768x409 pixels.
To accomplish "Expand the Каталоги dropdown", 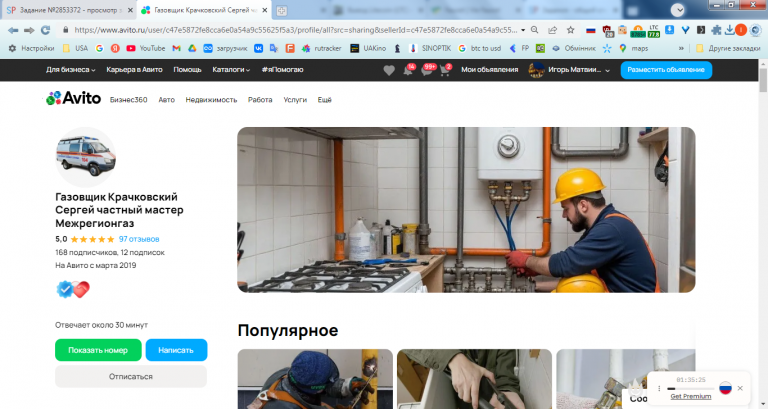I will tap(231, 70).
